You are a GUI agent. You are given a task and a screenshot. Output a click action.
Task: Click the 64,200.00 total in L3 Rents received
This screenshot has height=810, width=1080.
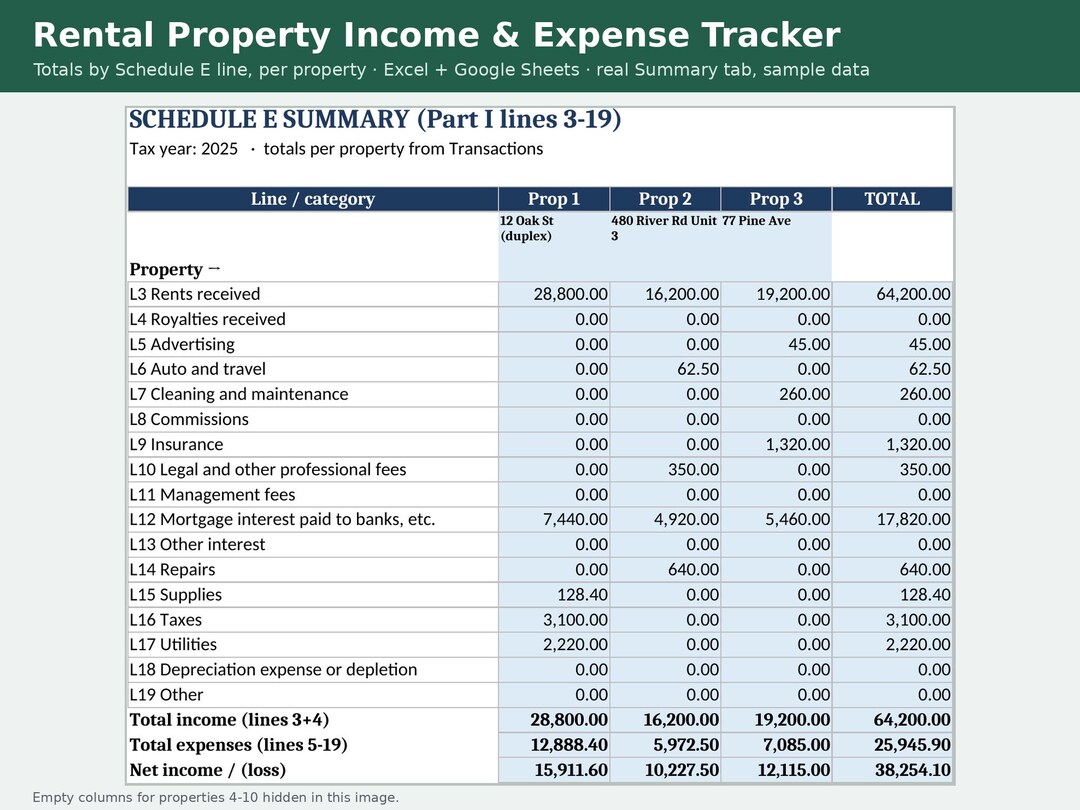coord(892,294)
